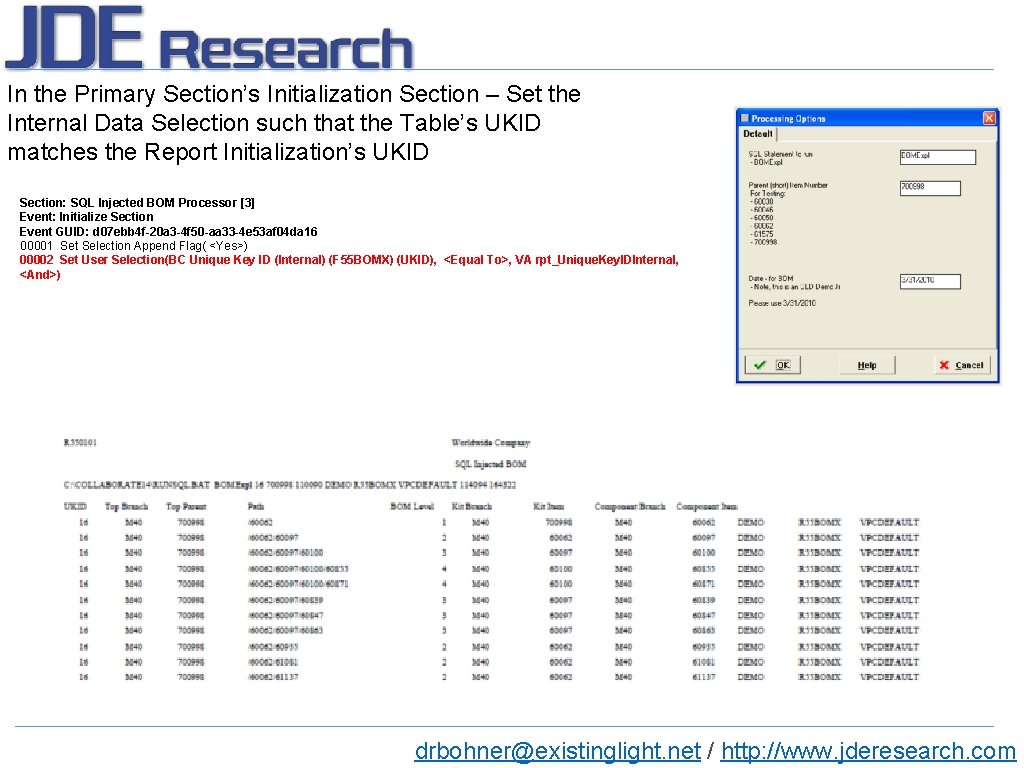Click 'Date - for BOM' label
The image size is (1024, 768).
pyautogui.click(x=771, y=278)
